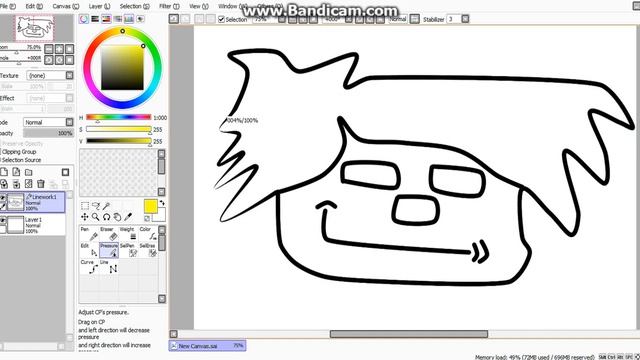Reset the navigator rotation angle
Viewport: 640px width, 360px height.
(70, 60)
